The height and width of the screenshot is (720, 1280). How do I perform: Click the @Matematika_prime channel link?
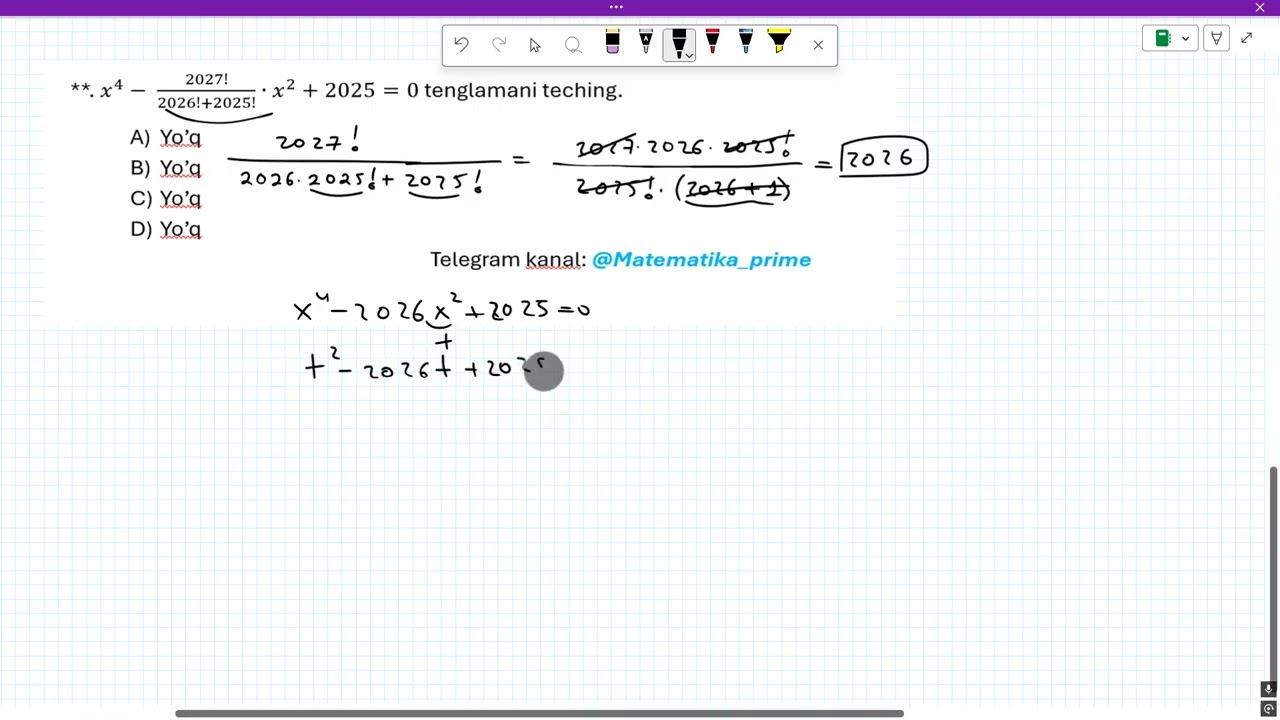click(701, 260)
